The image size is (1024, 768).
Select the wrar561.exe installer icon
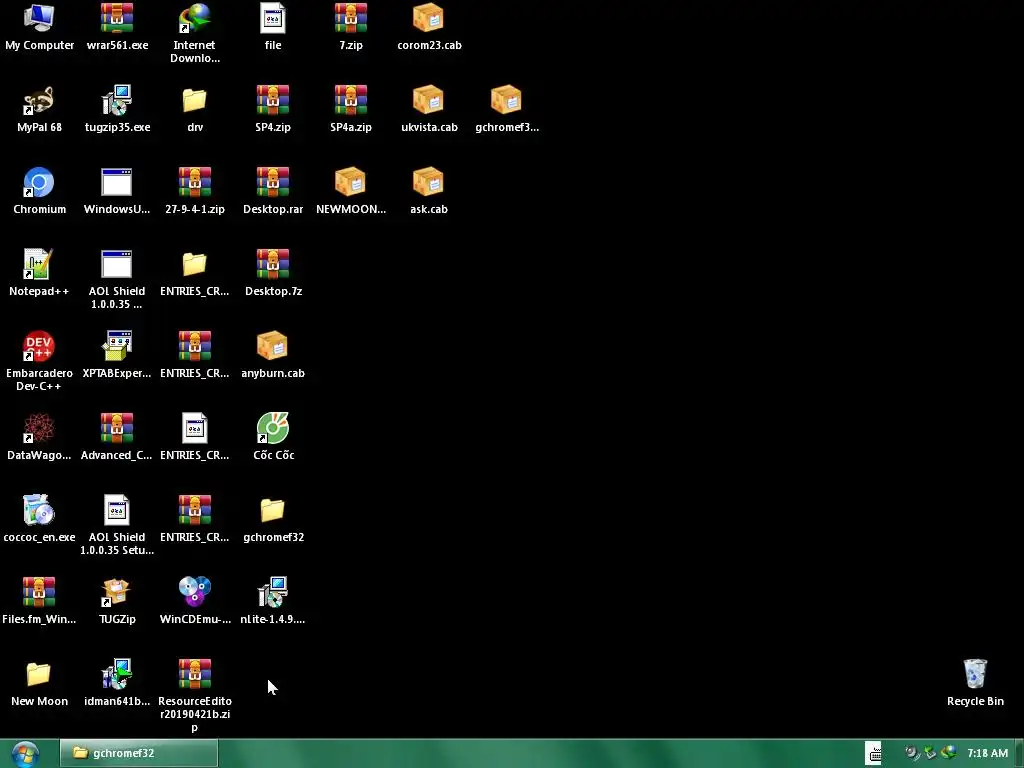[117, 18]
